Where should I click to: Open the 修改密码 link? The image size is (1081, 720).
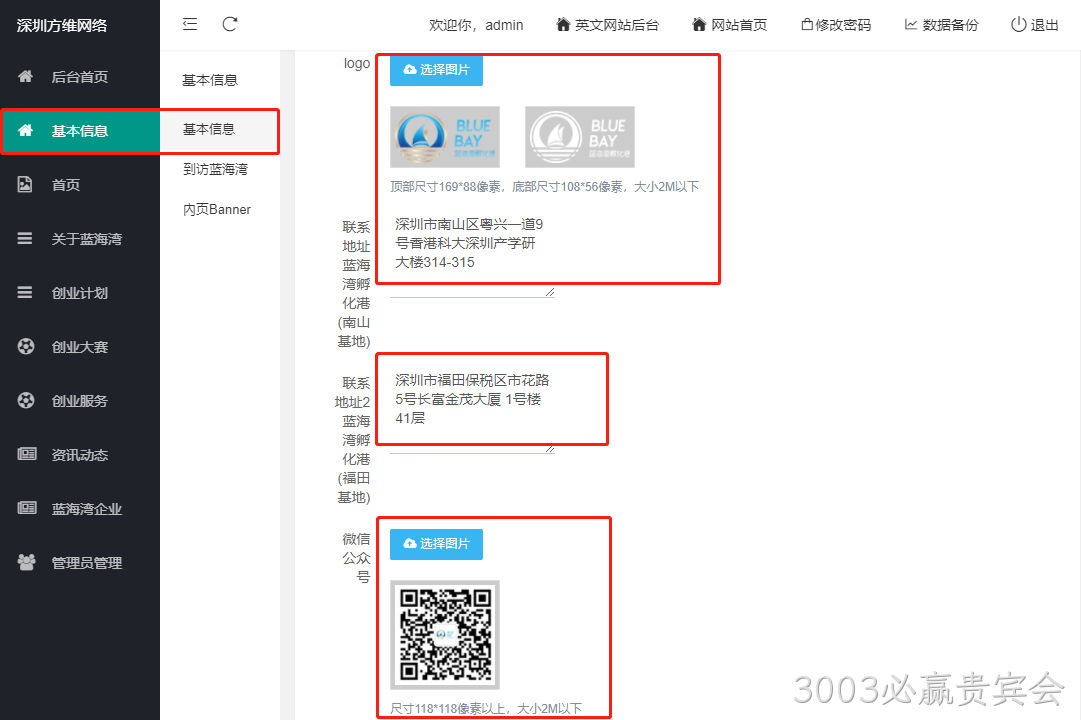coord(836,25)
